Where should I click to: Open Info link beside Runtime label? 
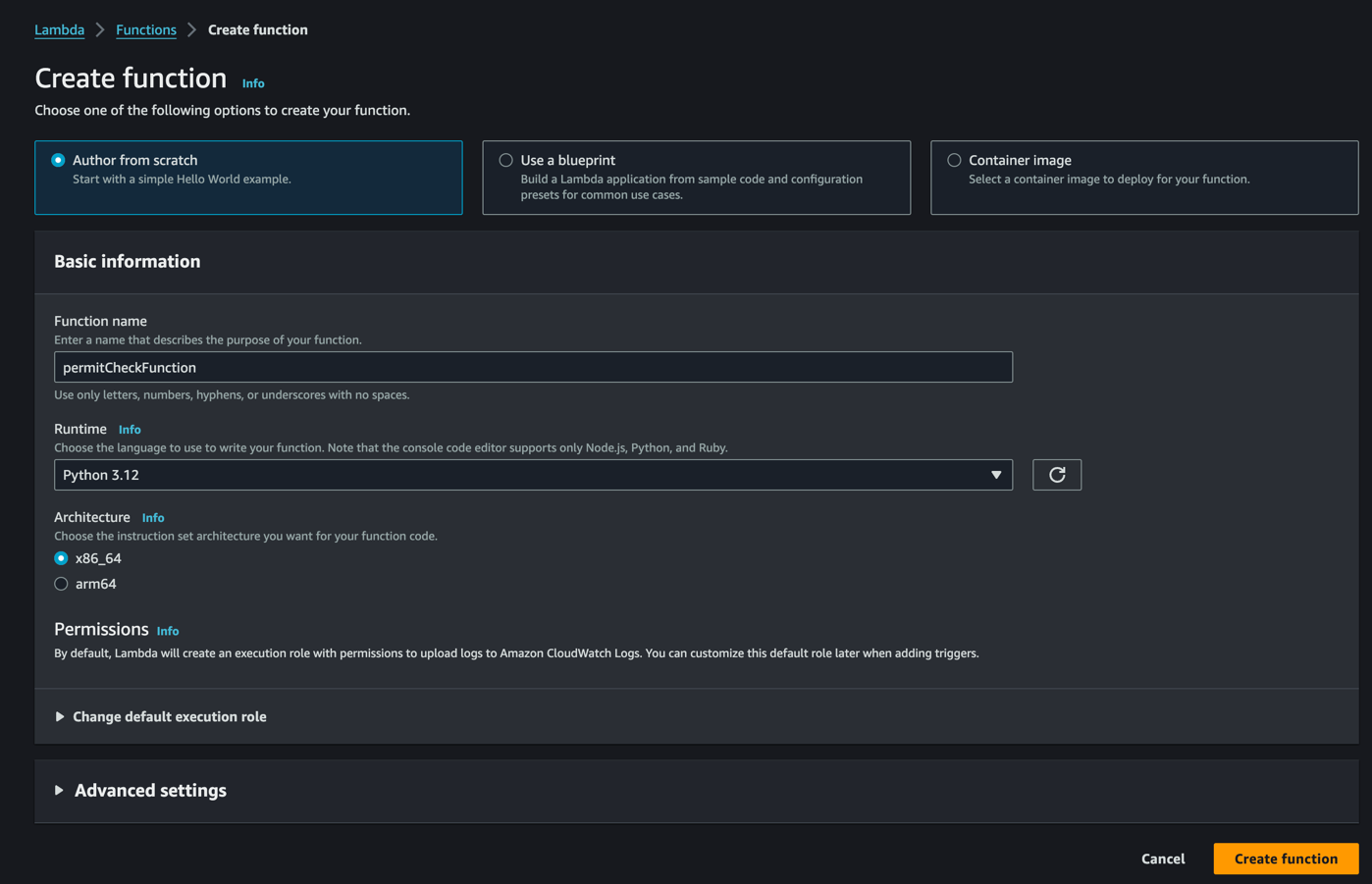tap(130, 430)
